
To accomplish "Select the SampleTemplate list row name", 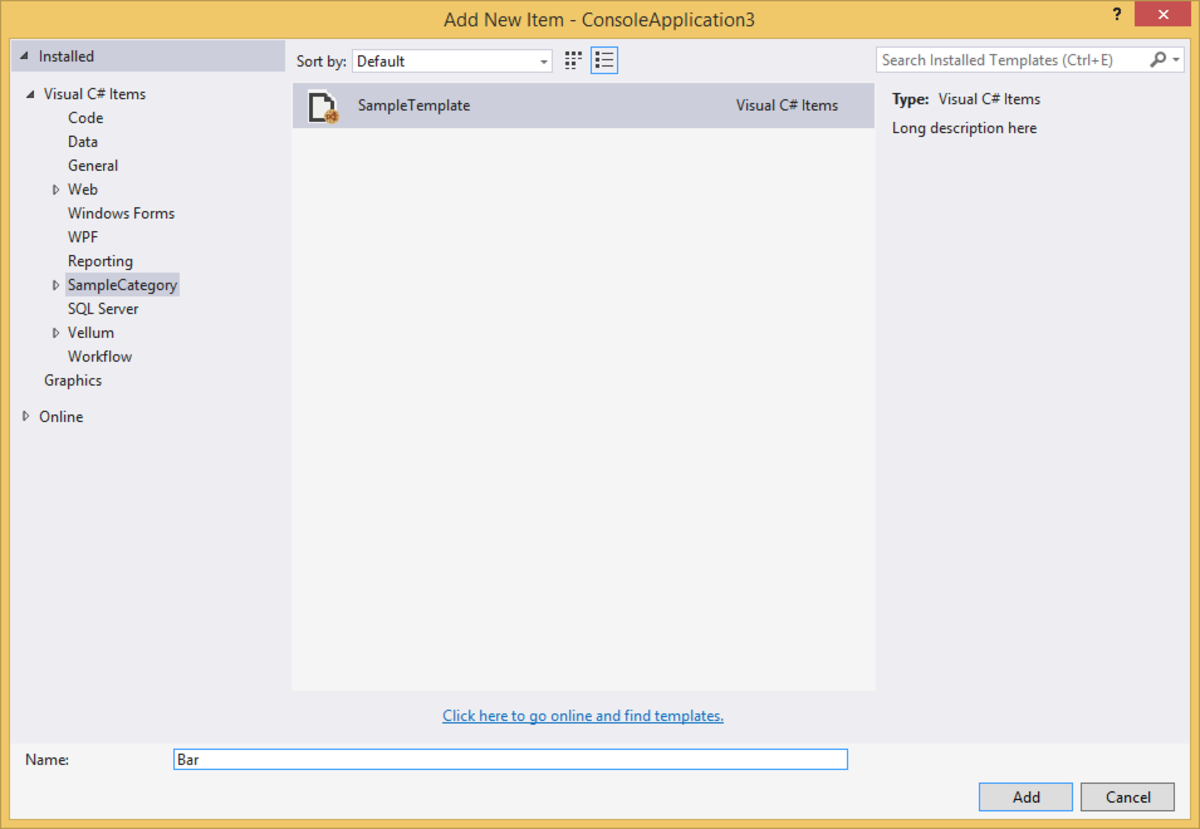I will pos(414,105).
